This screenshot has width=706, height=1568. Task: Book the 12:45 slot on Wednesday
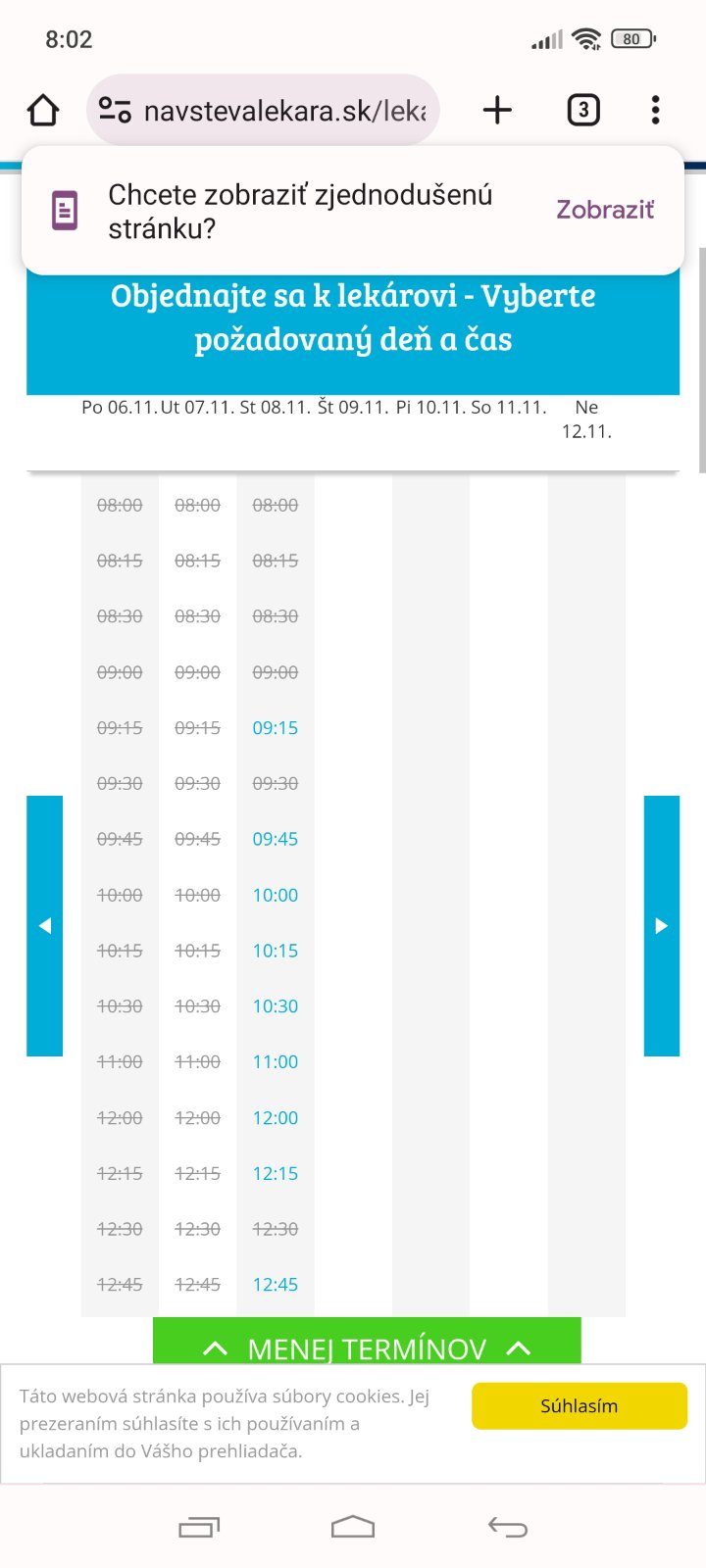[276, 1284]
